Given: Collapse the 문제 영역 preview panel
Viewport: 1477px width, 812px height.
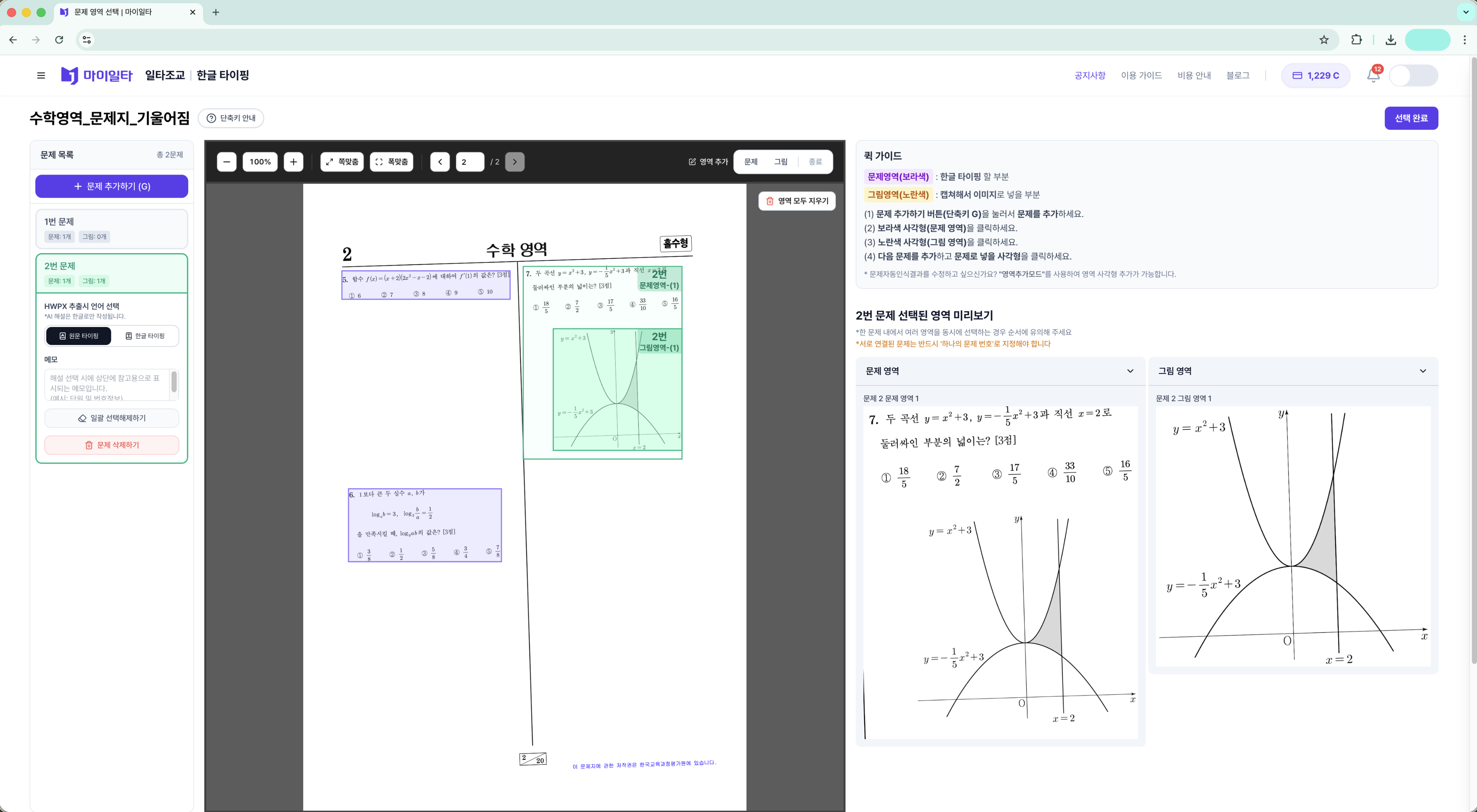Looking at the screenshot, I should [1129, 371].
